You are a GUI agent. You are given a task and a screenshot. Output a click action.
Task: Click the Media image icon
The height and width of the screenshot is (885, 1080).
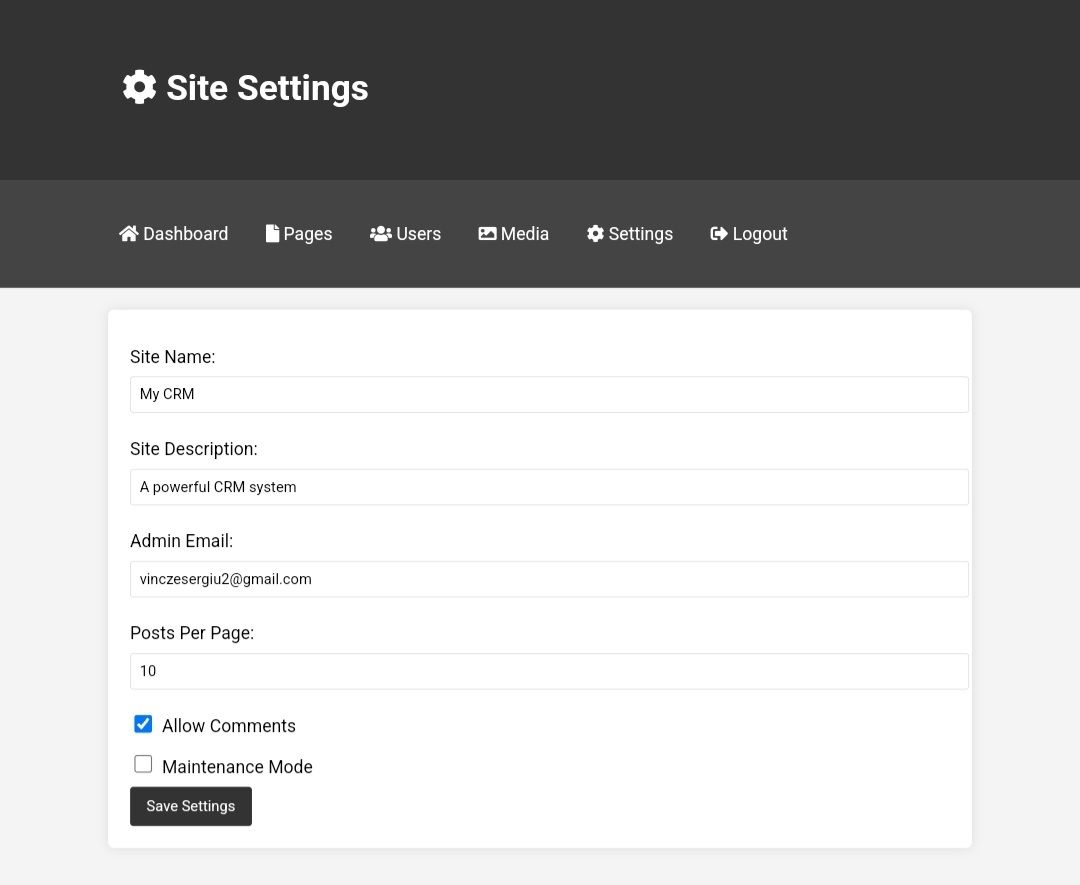pyautogui.click(x=487, y=233)
